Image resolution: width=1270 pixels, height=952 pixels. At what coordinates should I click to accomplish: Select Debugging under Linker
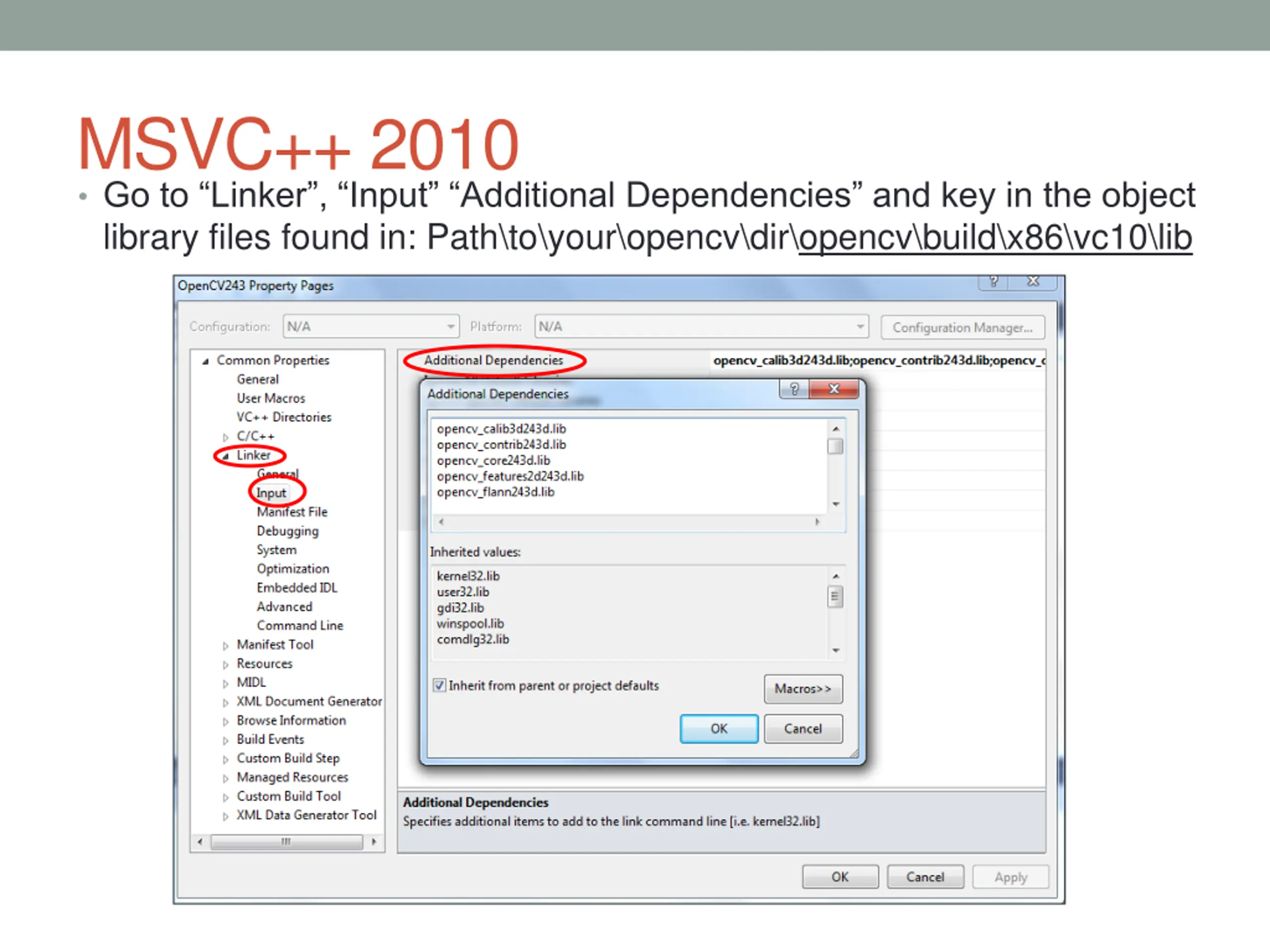click(x=288, y=531)
